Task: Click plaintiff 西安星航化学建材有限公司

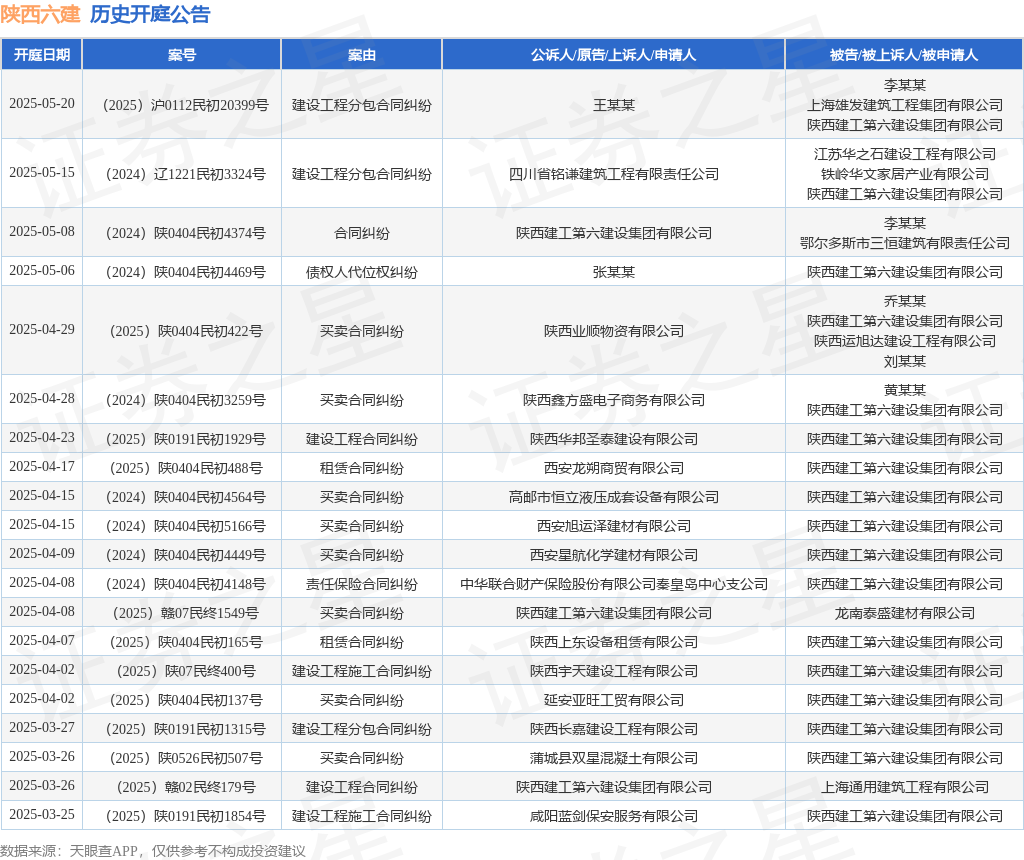Action: [x=614, y=555]
